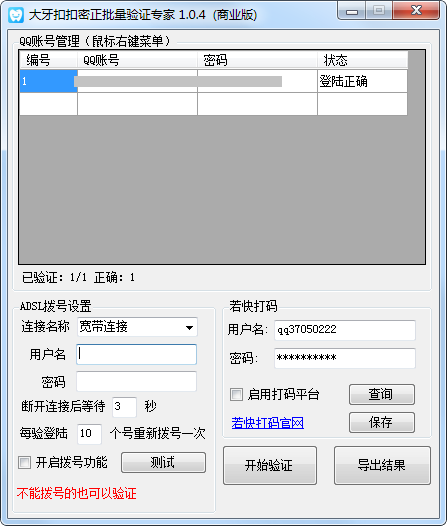
Task: Start verification with 开始验证 button
Action: click(270, 465)
